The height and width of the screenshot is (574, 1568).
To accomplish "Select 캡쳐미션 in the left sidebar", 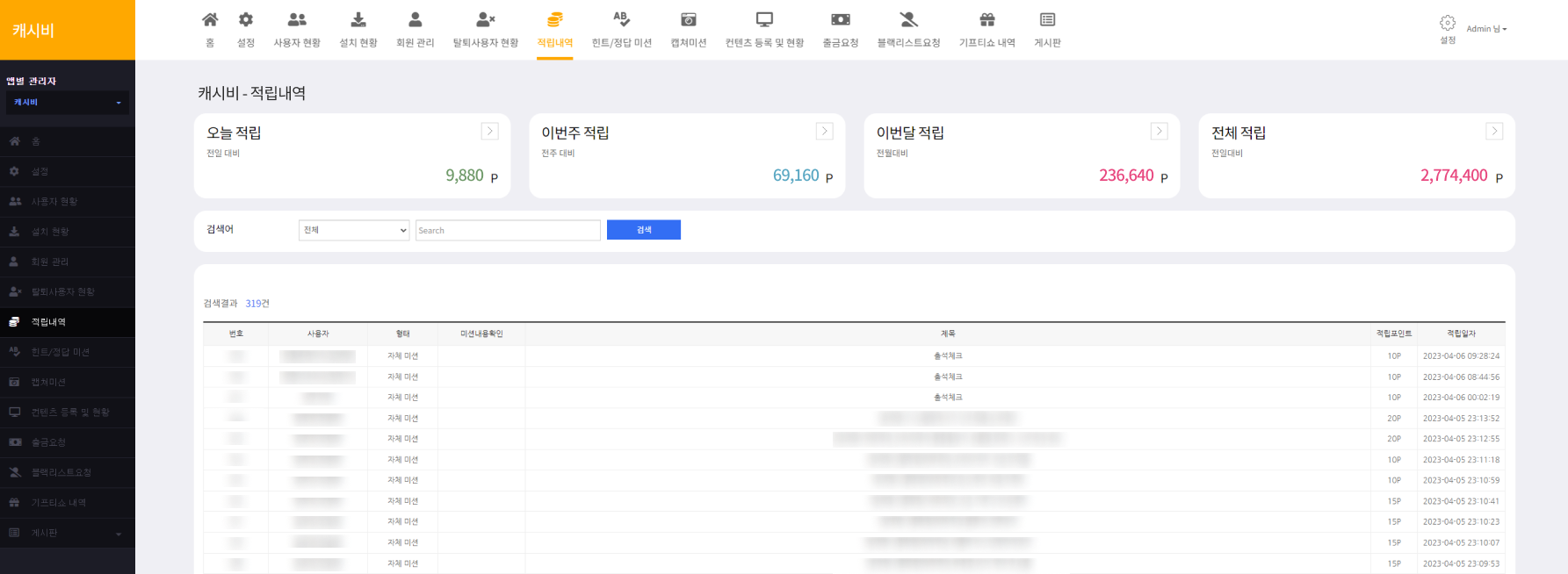I will (68, 382).
